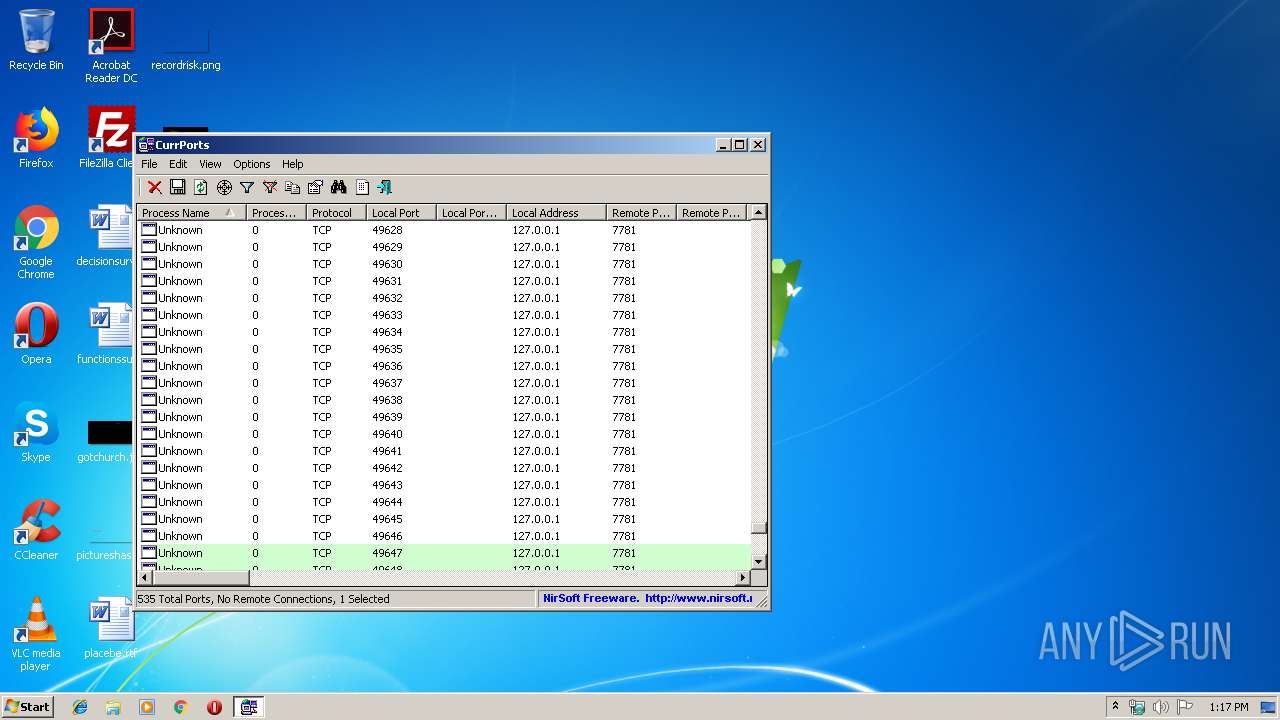Viewport: 1280px width, 720px height.
Task: Sort by Process Name column header
Action: pos(191,213)
